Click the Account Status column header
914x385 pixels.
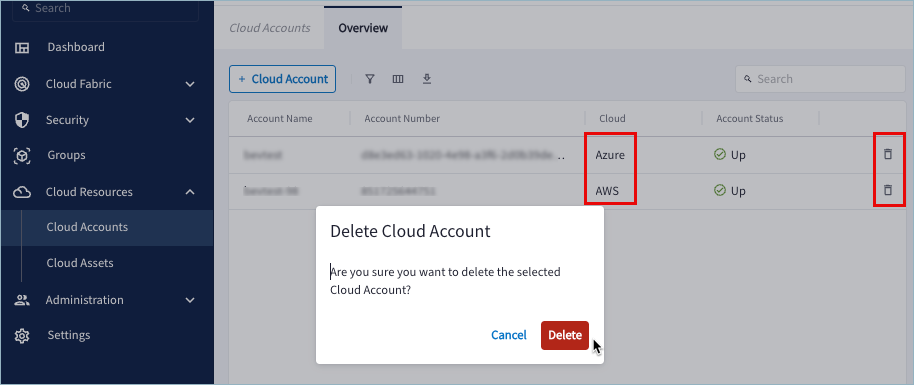750,118
